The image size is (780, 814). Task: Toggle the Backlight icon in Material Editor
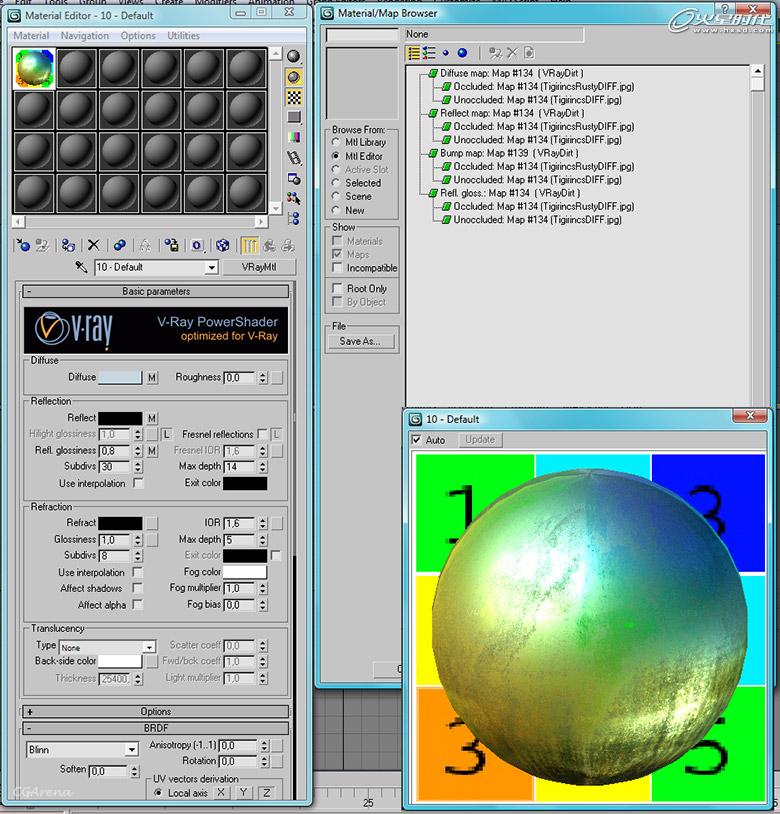(x=294, y=77)
